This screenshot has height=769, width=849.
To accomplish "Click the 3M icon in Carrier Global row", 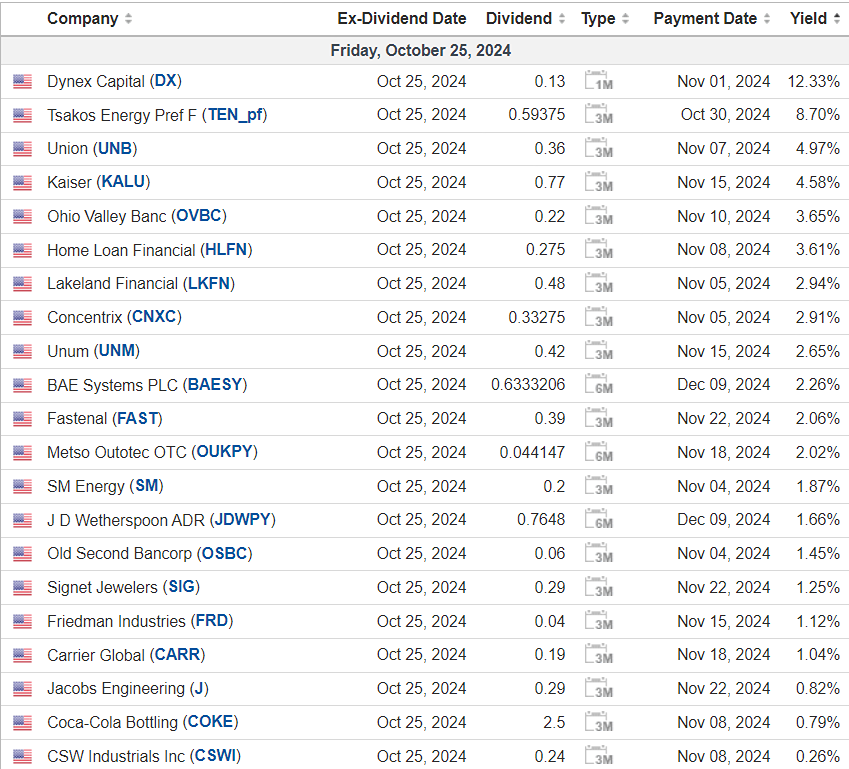I will [598, 655].
